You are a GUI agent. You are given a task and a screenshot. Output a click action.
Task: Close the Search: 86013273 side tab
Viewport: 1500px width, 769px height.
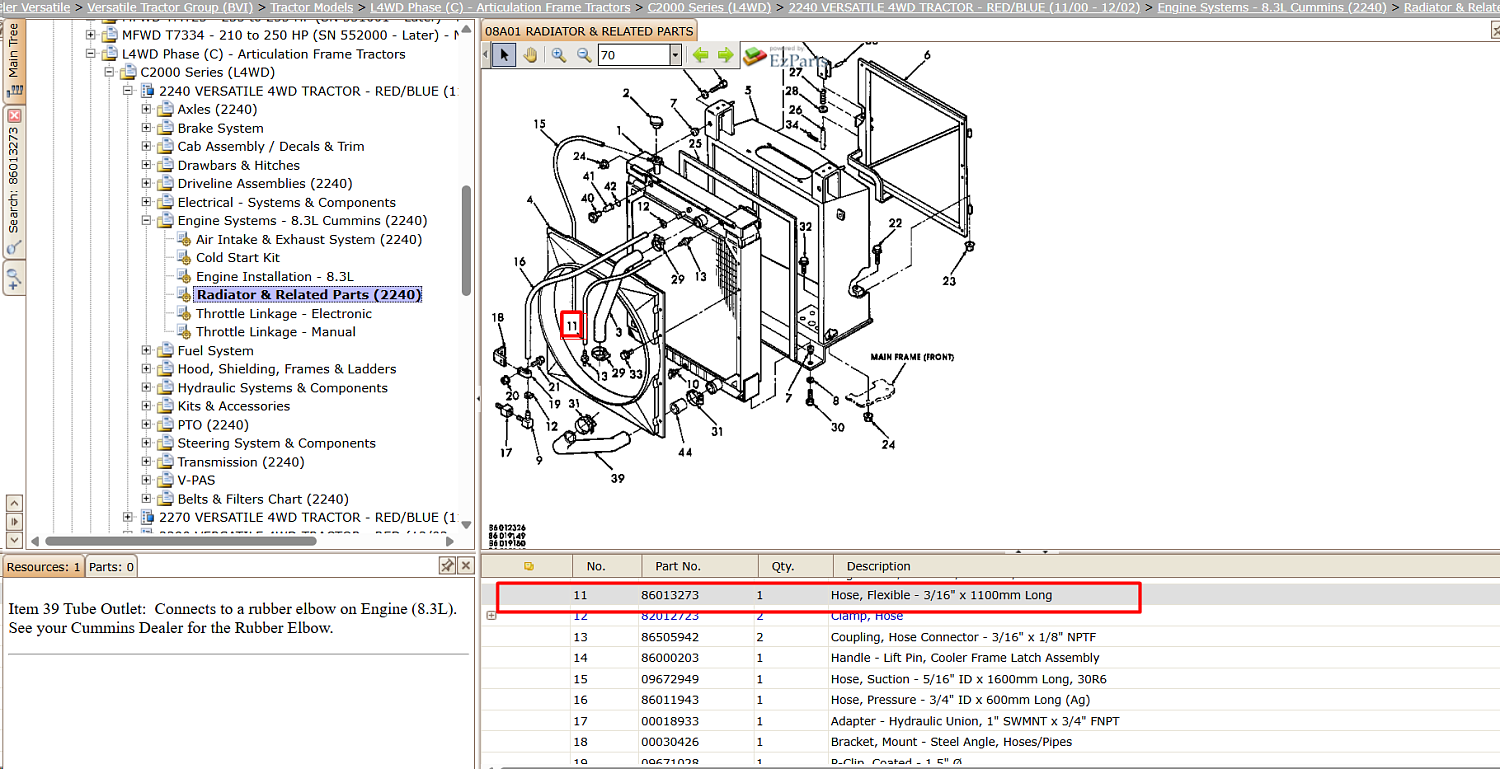click(14, 116)
